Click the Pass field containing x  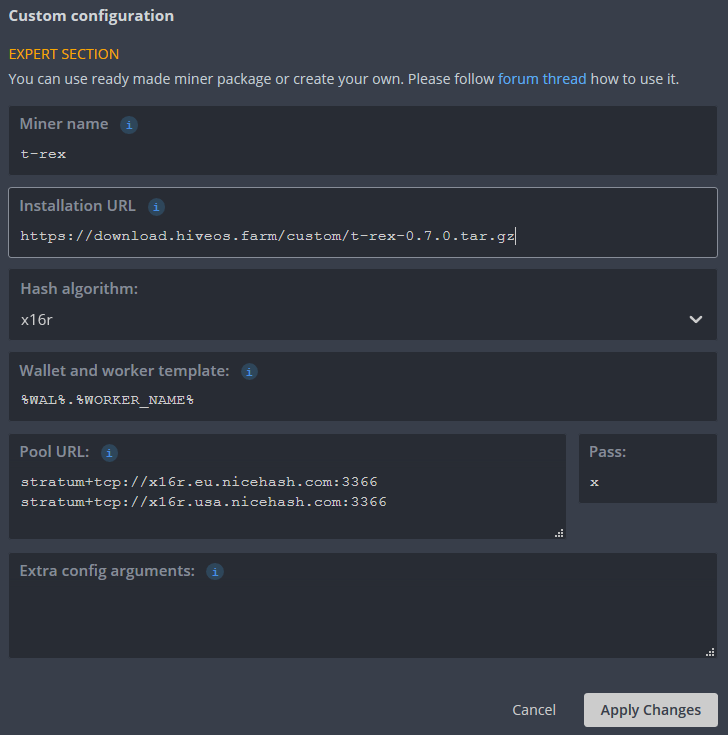coord(647,482)
